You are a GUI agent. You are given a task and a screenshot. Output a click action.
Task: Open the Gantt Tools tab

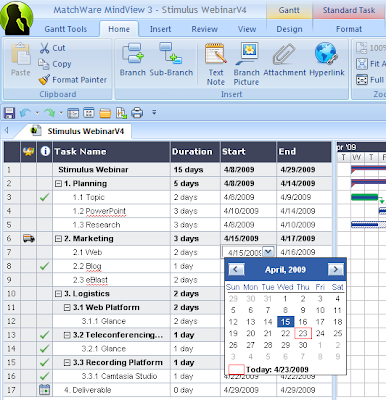click(x=66, y=29)
